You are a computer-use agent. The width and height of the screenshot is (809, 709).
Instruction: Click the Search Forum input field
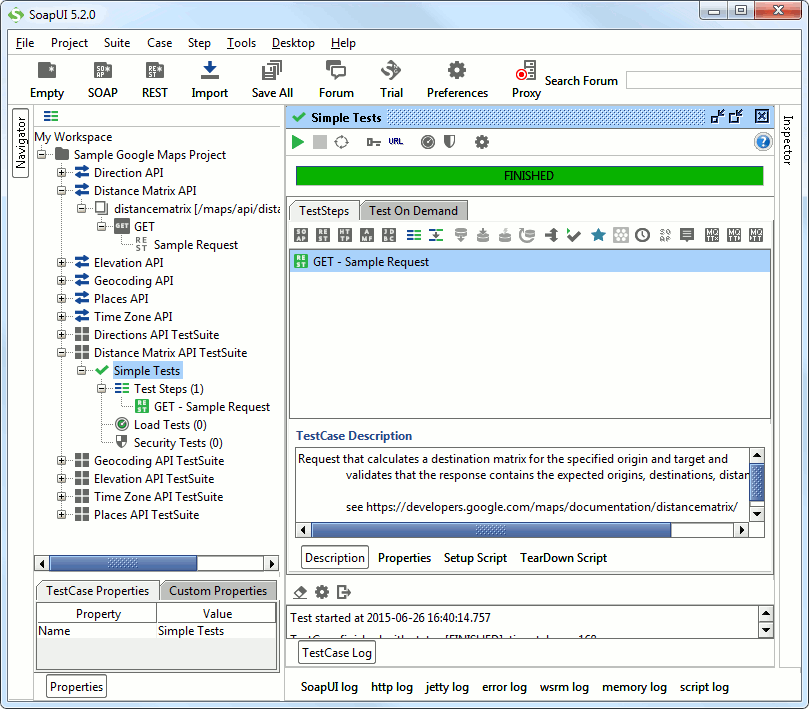pos(714,80)
